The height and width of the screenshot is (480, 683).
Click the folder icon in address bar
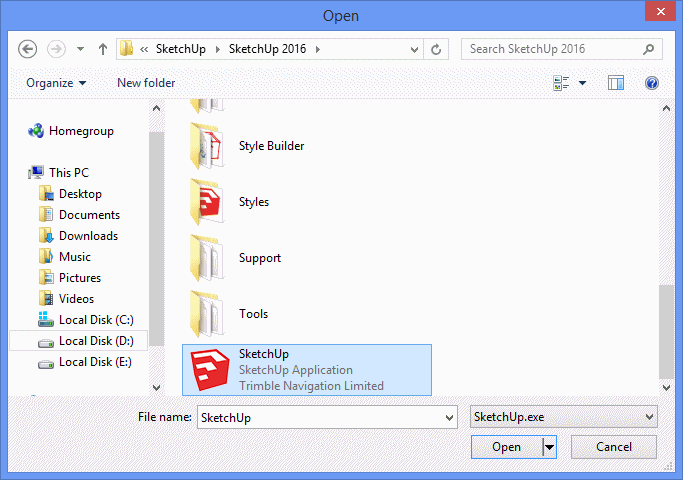(127, 48)
